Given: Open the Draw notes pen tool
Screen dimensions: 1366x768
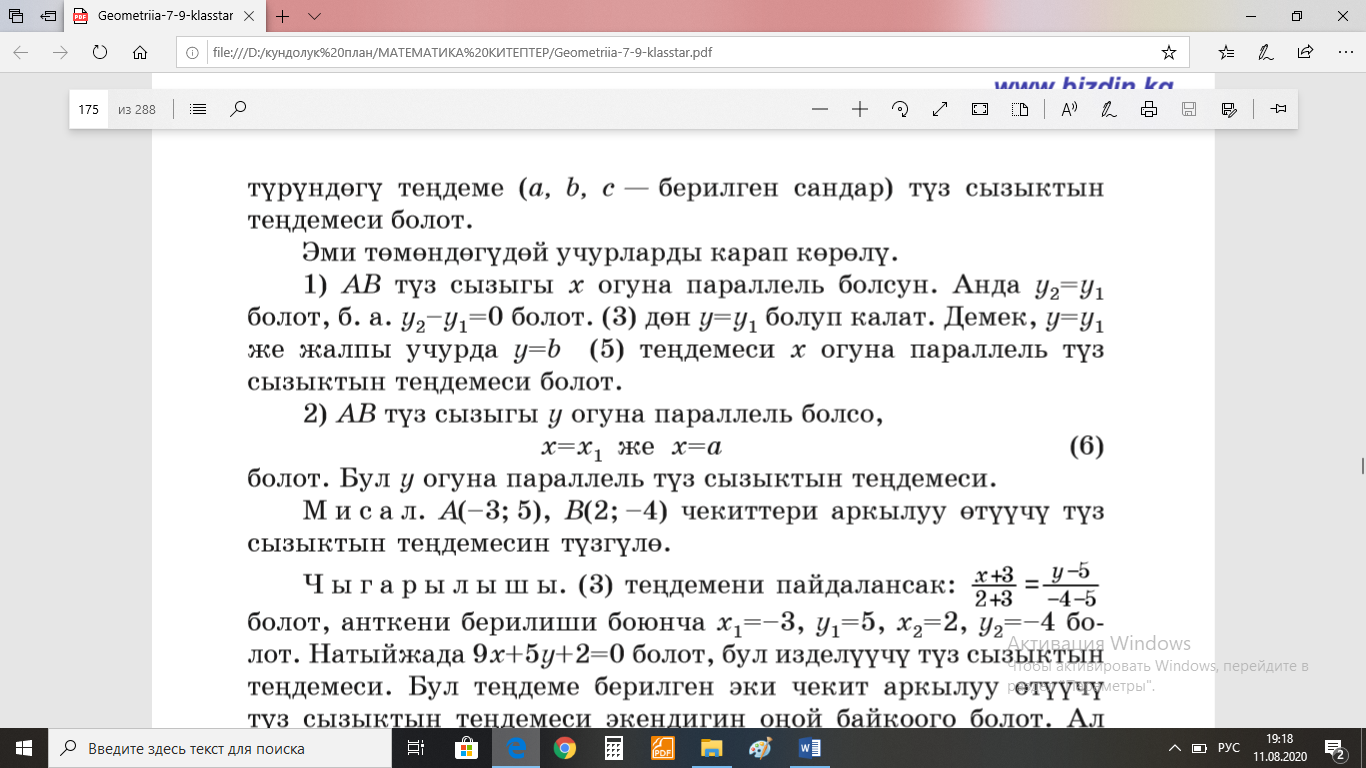Looking at the screenshot, I should point(1109,109).
